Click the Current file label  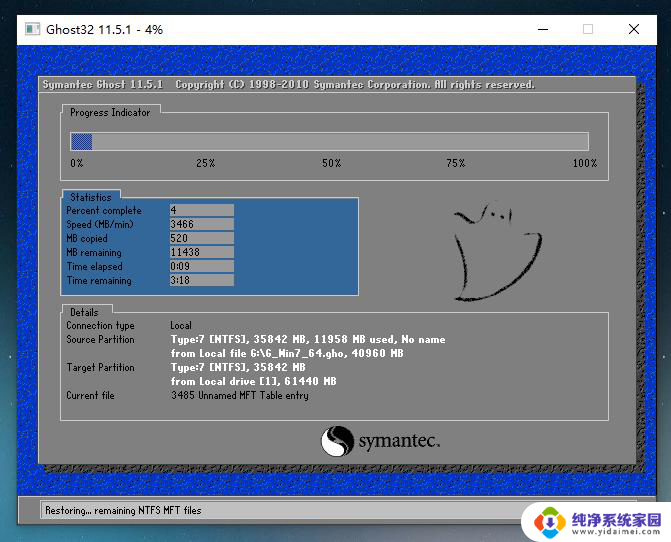[x=90, y=395]
